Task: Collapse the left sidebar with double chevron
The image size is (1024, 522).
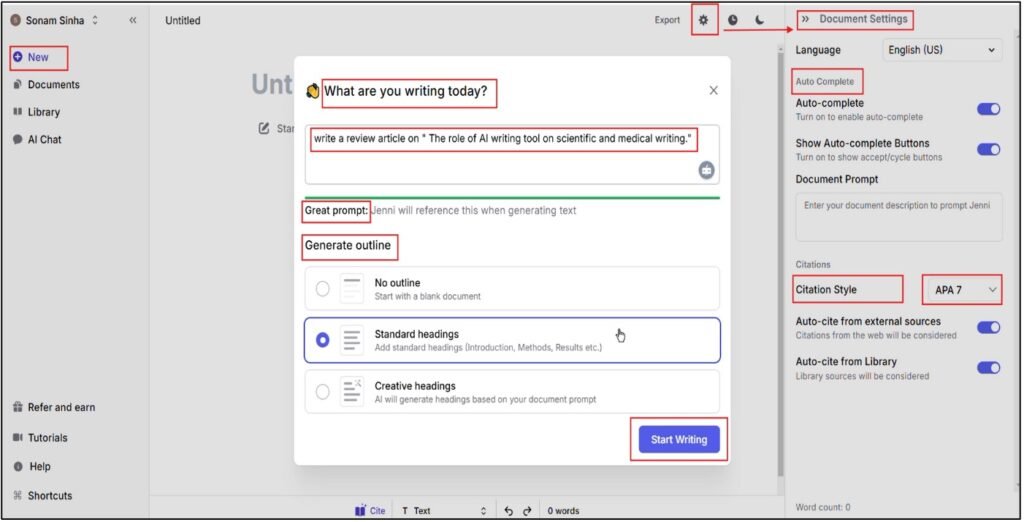Action: click(133, 20)
